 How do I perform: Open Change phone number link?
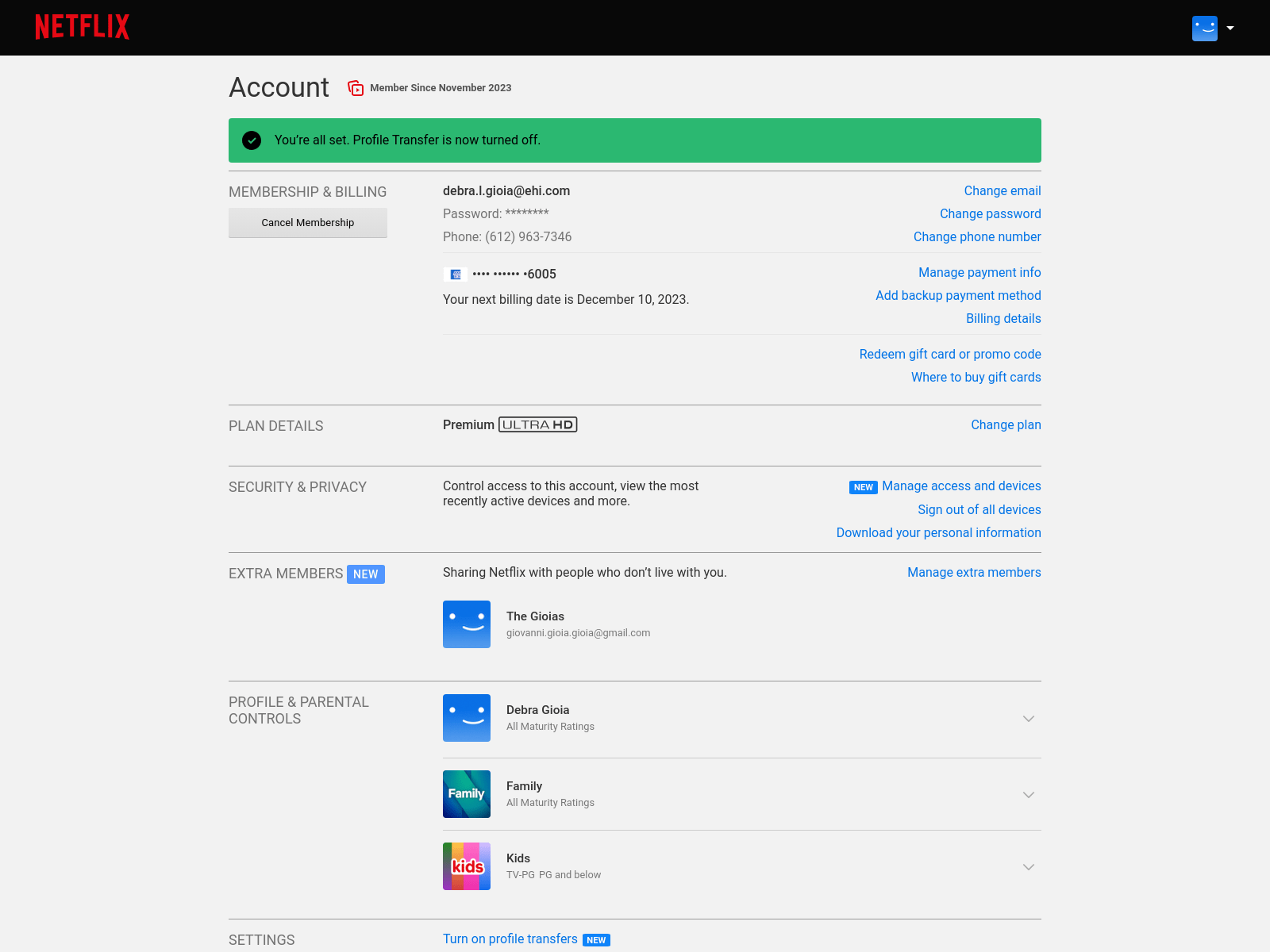977,236
